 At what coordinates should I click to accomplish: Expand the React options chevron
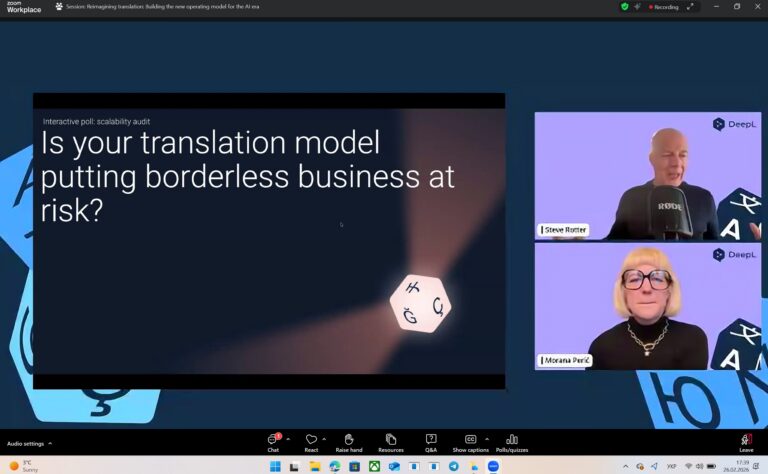324,438
